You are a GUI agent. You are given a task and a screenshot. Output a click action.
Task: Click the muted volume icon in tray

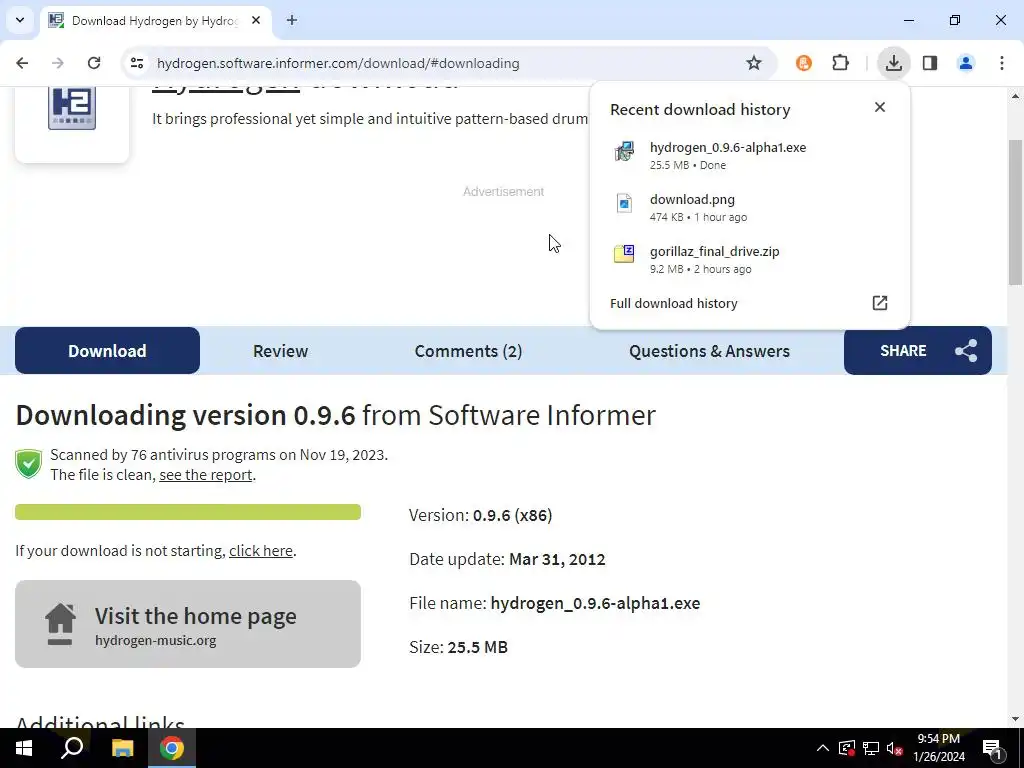click(895, 748)
